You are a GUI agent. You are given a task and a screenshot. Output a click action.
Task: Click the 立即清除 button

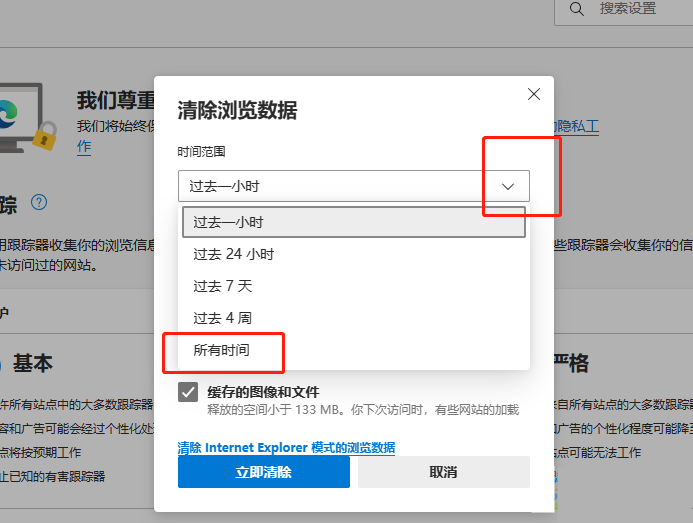click(264, 472)
